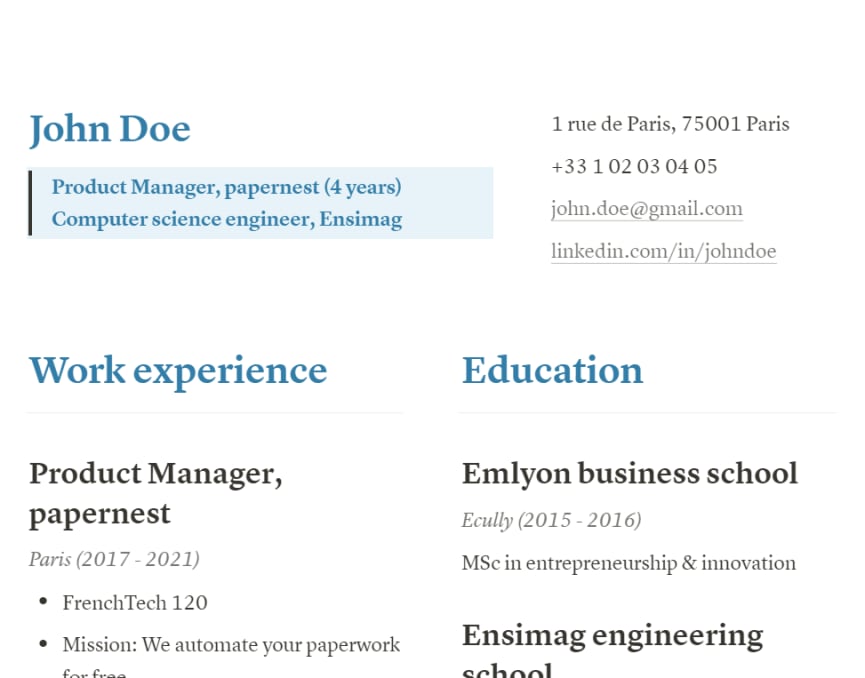The width and height of the screenshot is (865, 678).
Task: Click the Education section heading
Action: [552, 370]
